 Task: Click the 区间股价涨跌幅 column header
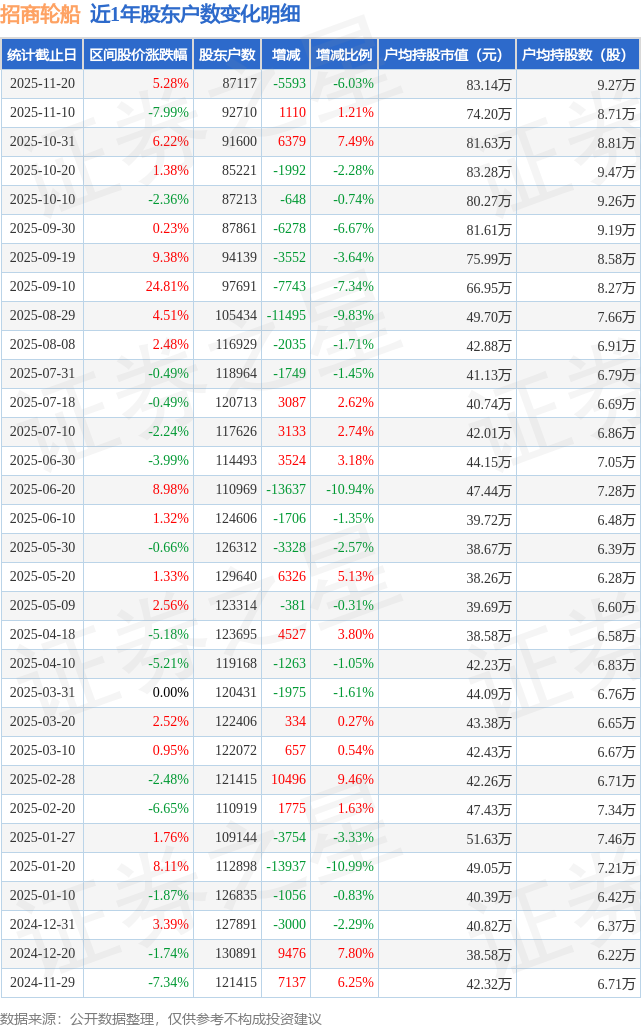tap(138, 55)
